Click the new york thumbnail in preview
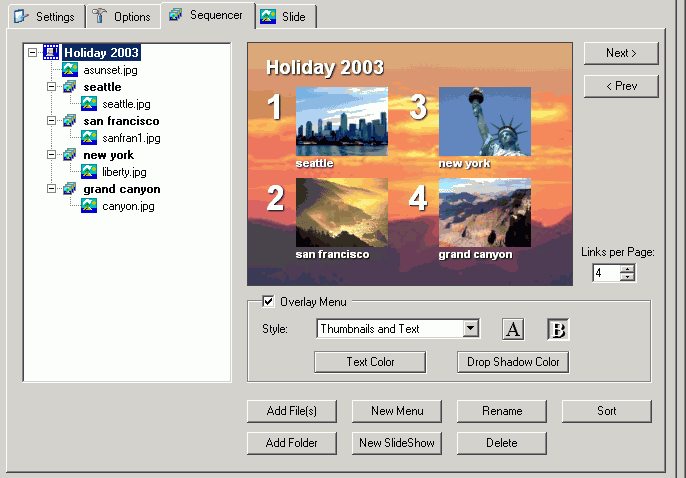The height and width of the screenshot is (478, 686). [485, 121]
